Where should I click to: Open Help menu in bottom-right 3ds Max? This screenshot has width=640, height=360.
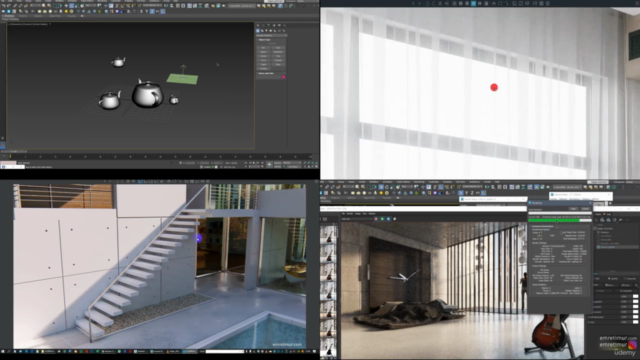point(497,182)
